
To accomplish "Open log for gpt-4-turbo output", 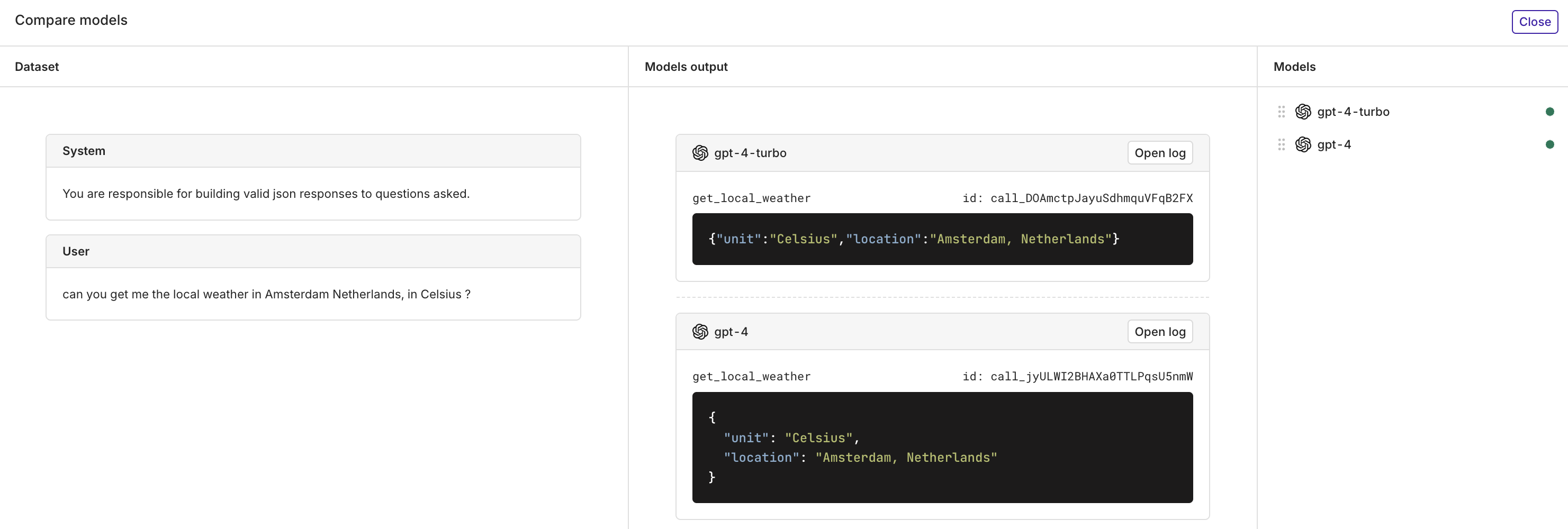I will pos(1159,153).
